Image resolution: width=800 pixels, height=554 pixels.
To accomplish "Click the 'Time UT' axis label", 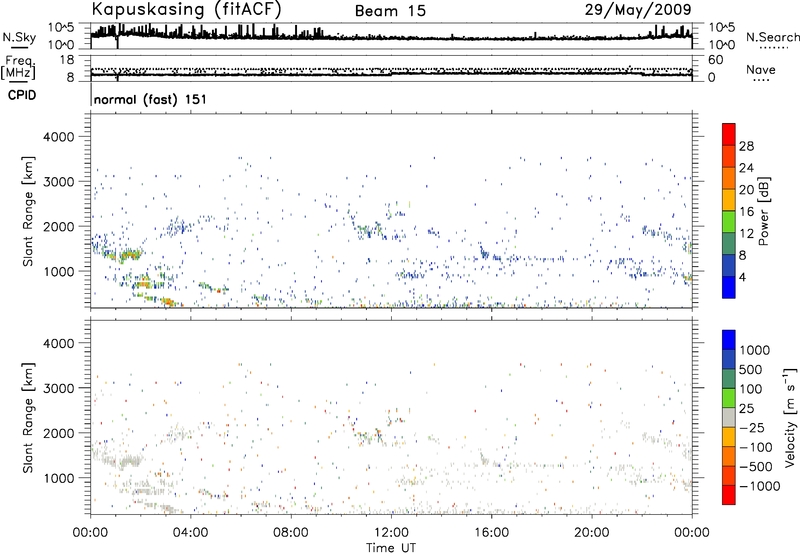I will pos(391,548).
